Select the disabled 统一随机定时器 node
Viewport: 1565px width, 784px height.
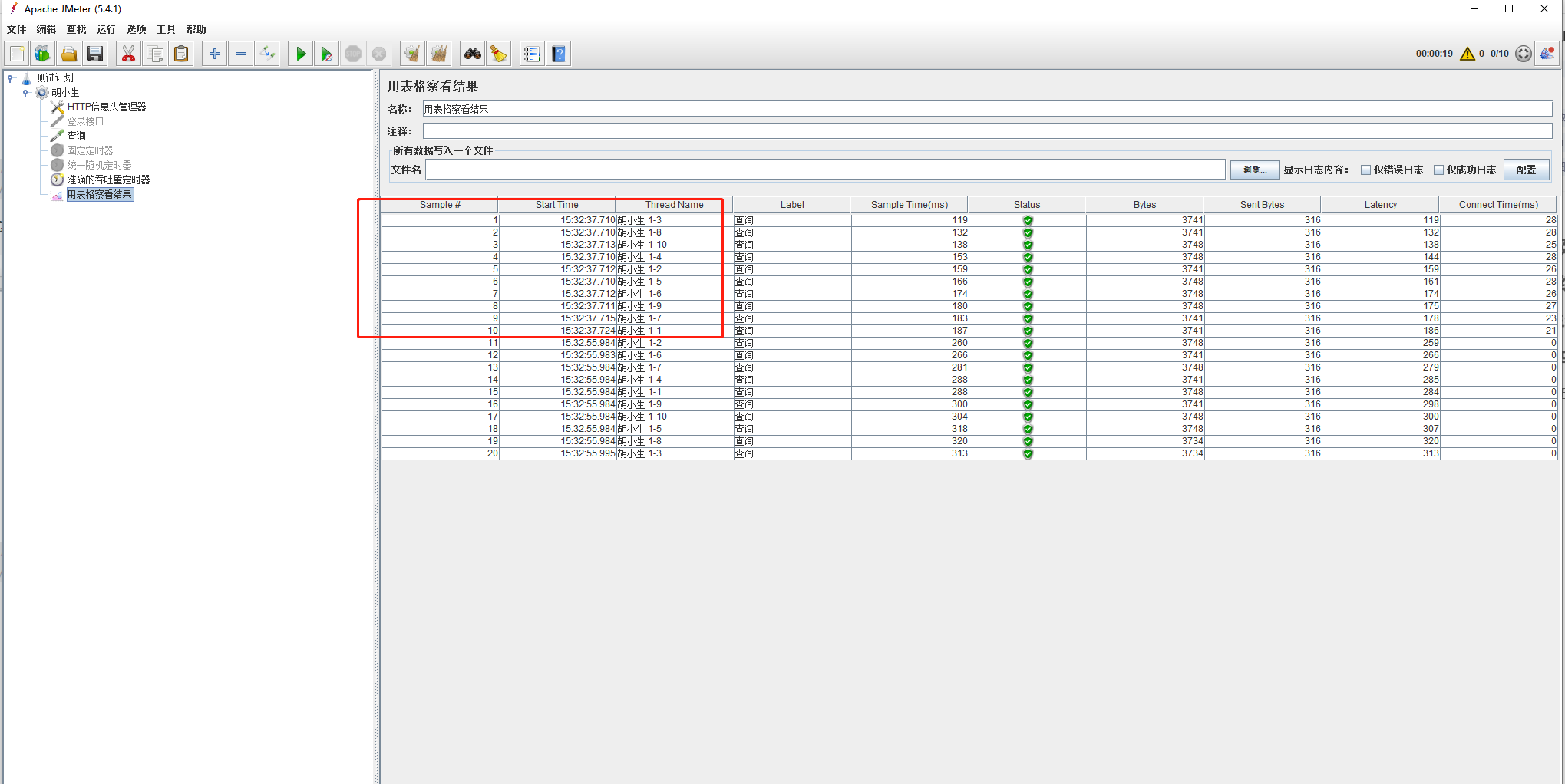coord(99,165)
